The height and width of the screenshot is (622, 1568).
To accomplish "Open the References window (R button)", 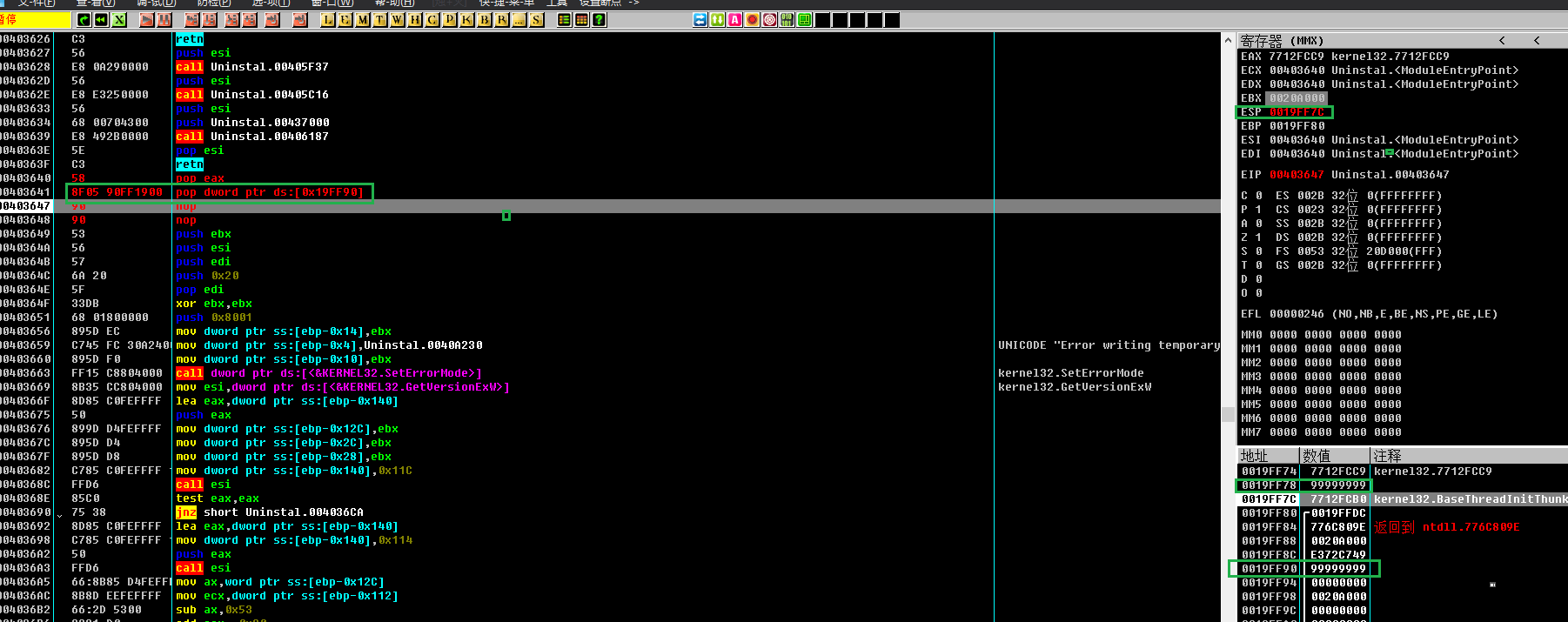I will point(501,20).
